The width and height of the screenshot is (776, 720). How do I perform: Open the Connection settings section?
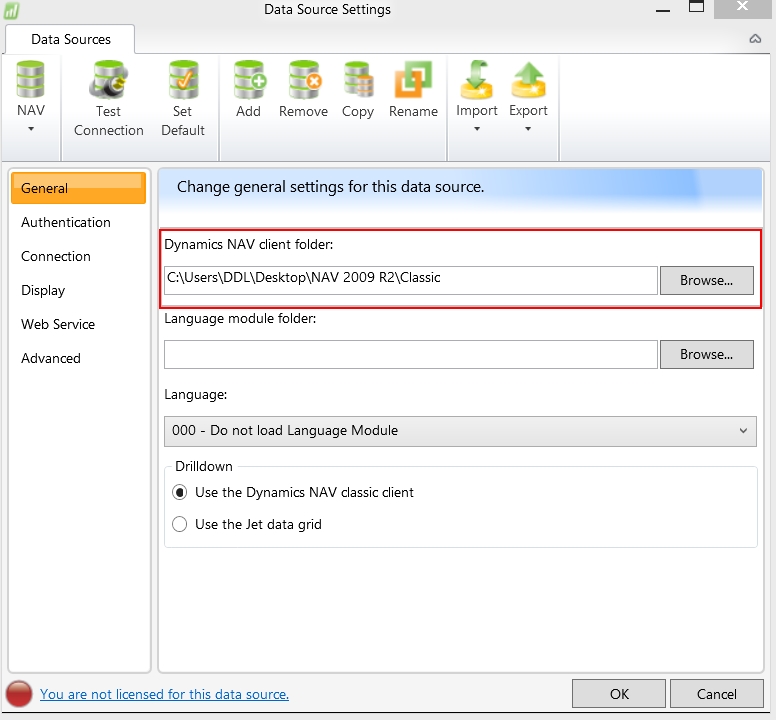56,256
